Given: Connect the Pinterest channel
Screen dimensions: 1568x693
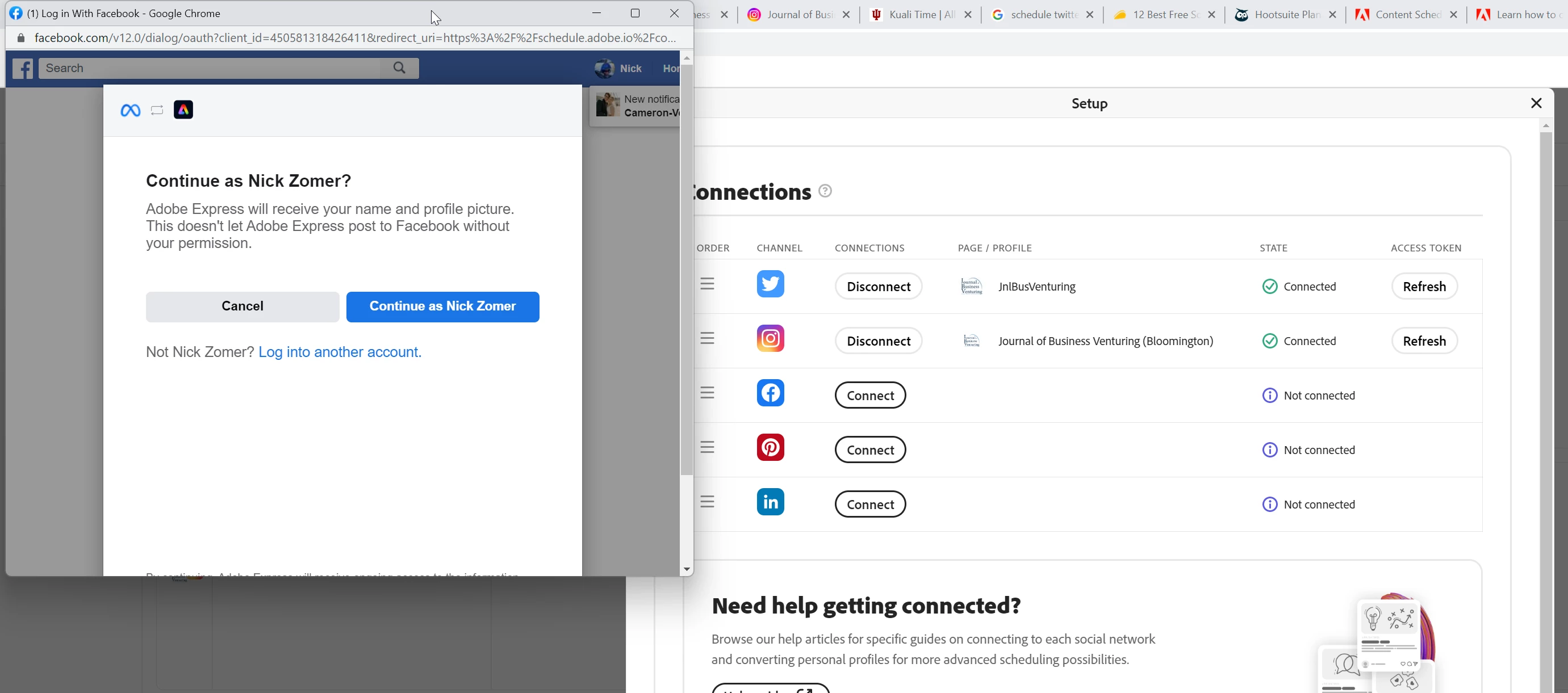Looking at the screenshot, I should 870,450.
